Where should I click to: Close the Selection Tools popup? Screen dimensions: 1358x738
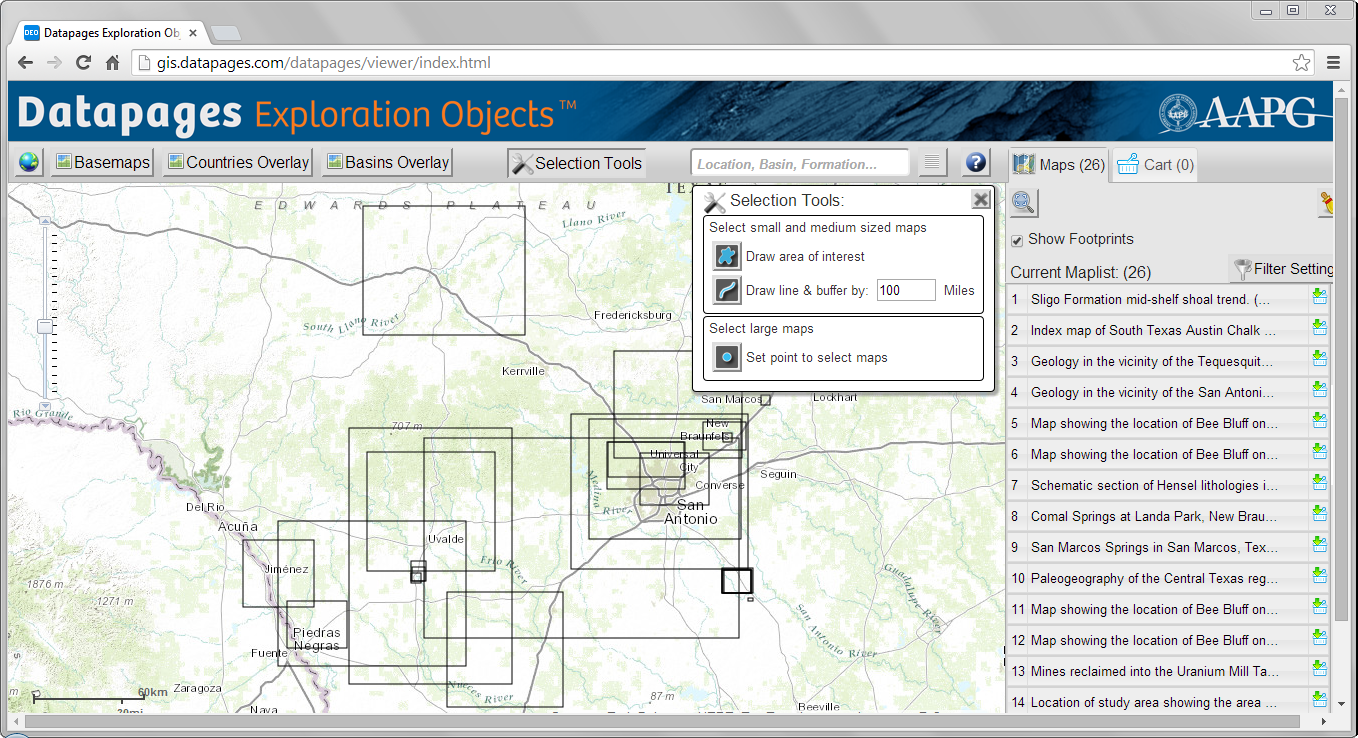click(981, 200)
